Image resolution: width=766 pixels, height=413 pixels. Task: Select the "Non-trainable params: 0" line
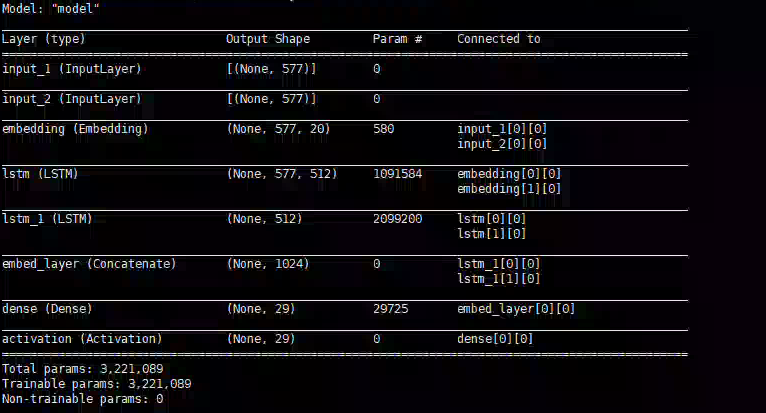tap(83, 399)
